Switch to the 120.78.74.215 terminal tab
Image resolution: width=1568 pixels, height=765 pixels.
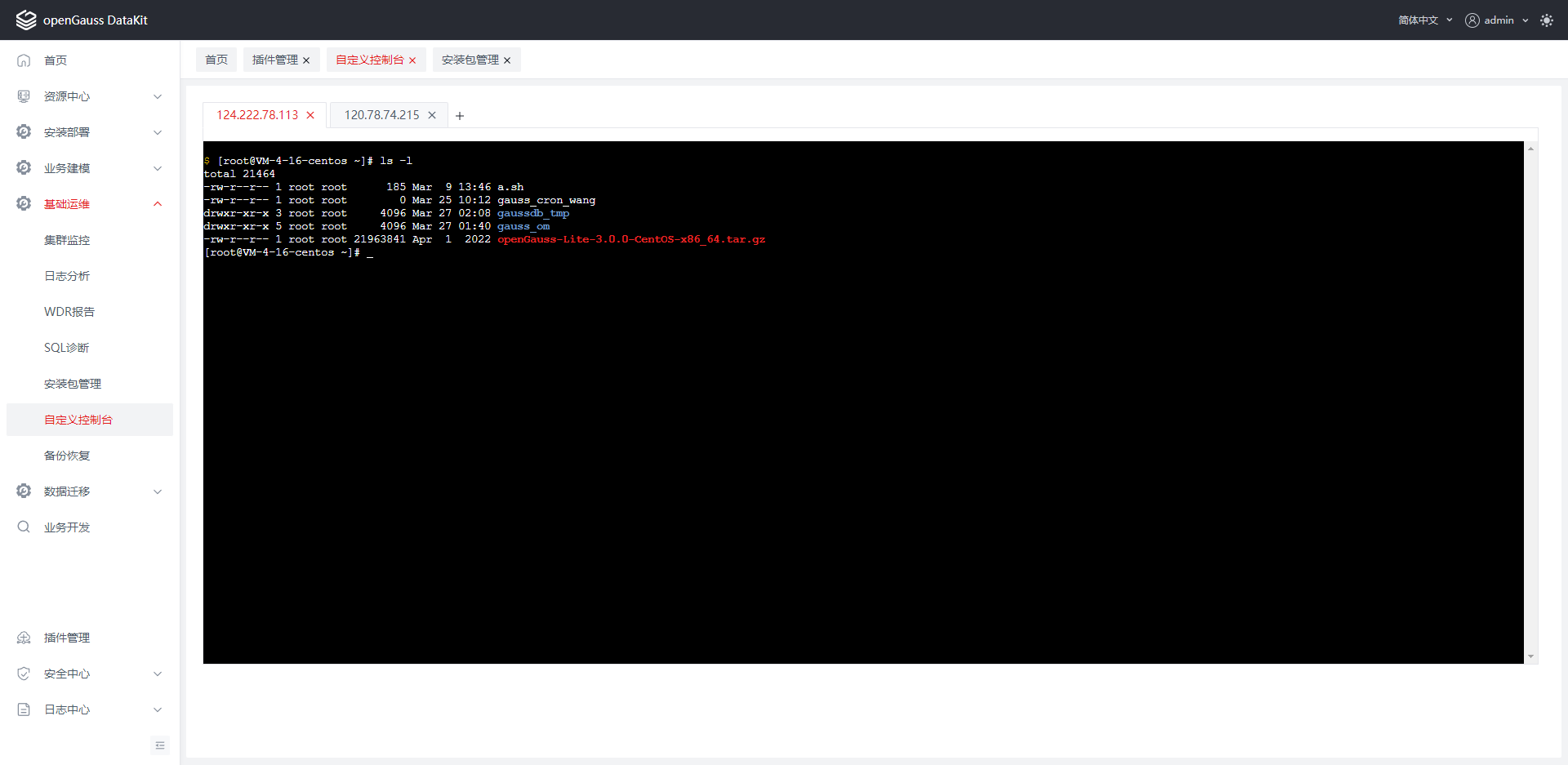tap(381, 115)
